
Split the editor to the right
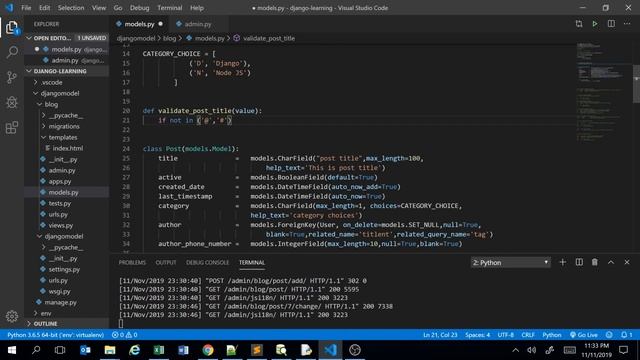[611, 24]
